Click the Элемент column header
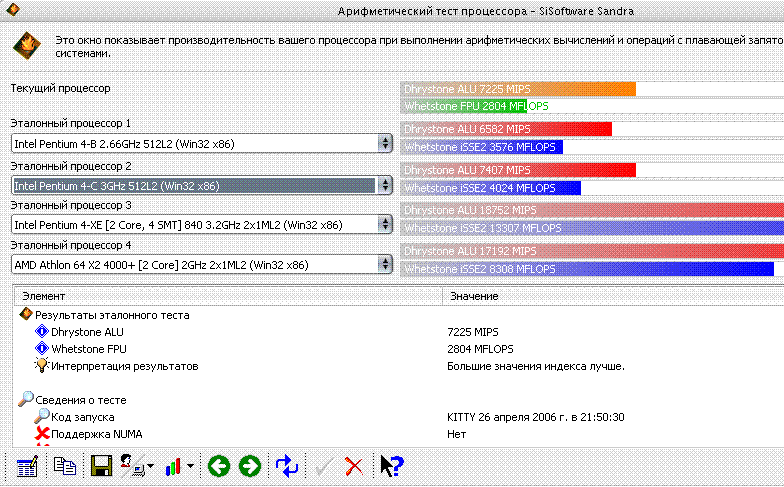The width and height of the screenshot is (784, 487). tap(228, 296)
